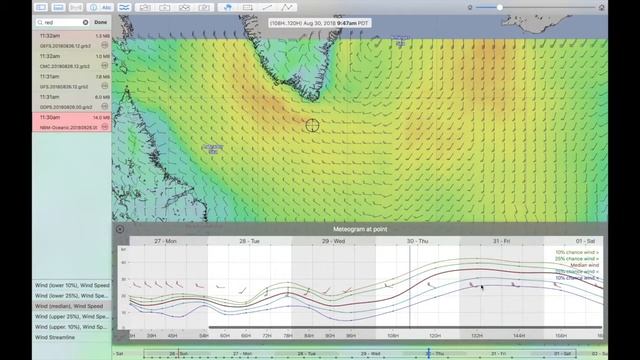The image size is (640, 360).
Task: Toggle the Abc labels toolbar button
Action: [x=107, y=7]
